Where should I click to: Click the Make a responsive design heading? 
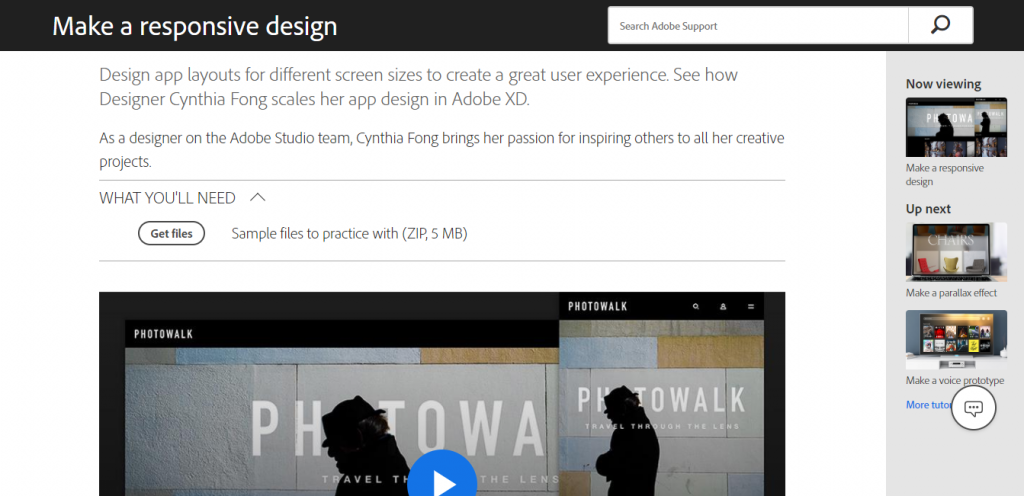point(195,26)
